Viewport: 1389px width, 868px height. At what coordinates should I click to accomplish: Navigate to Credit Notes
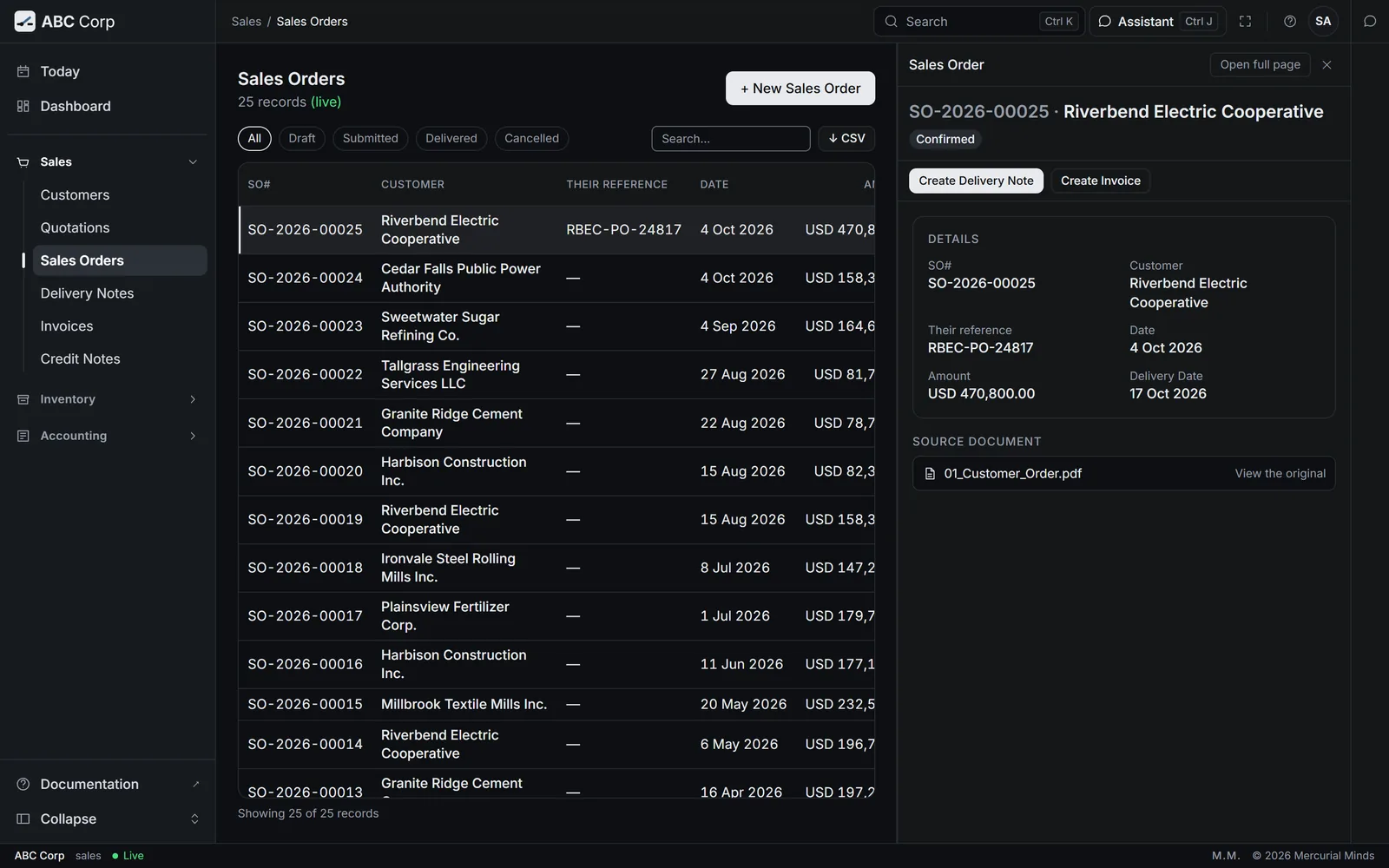tap(120, 359)
